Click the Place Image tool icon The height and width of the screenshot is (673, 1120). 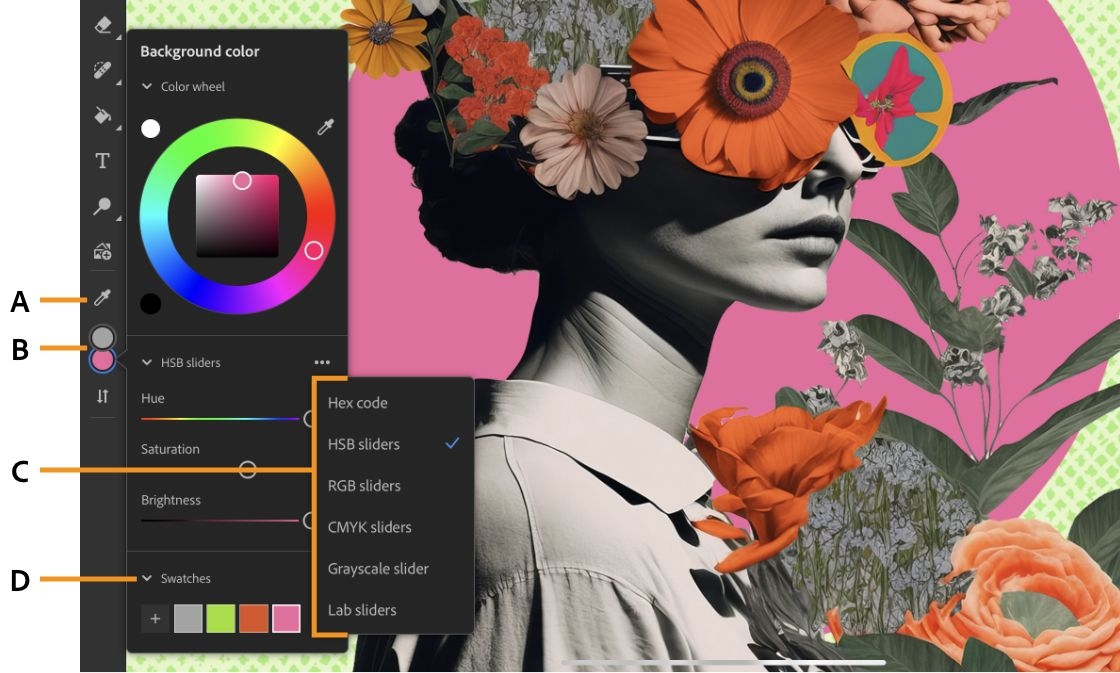coord(103,251)
